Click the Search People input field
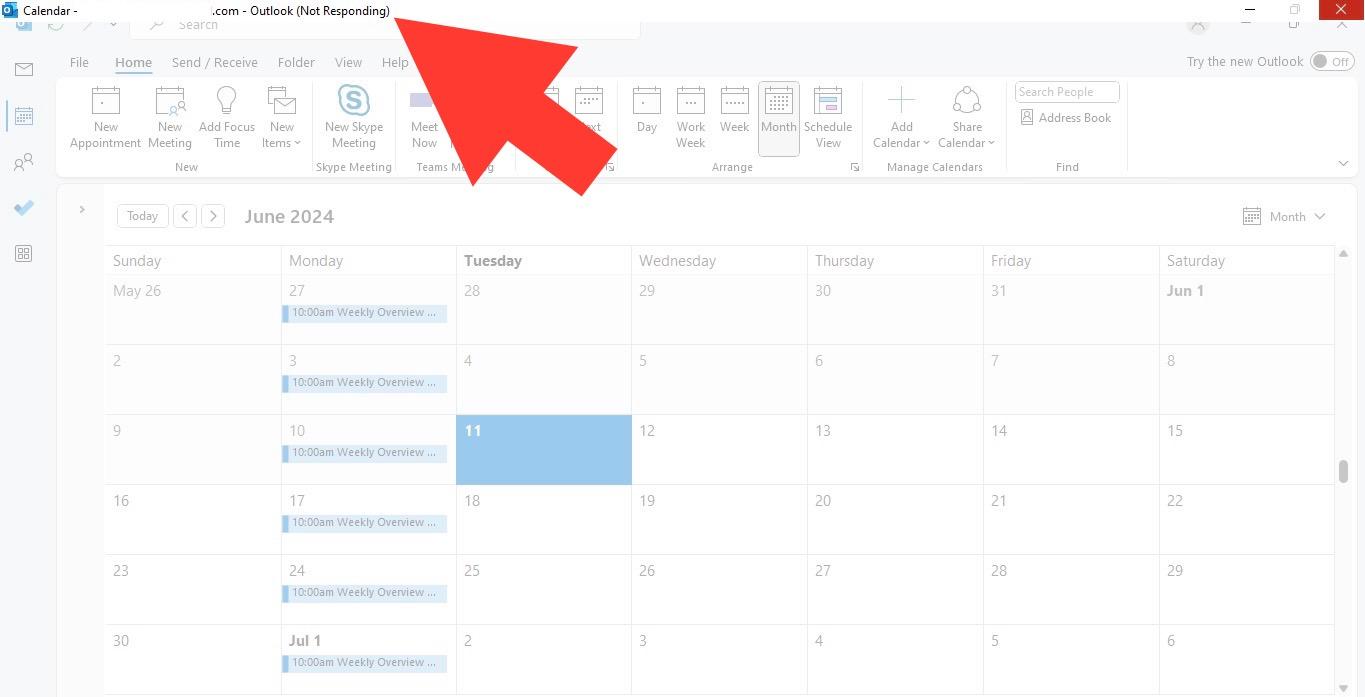The width and height of the screenshot is (1365, 697). click(1066, 92)
